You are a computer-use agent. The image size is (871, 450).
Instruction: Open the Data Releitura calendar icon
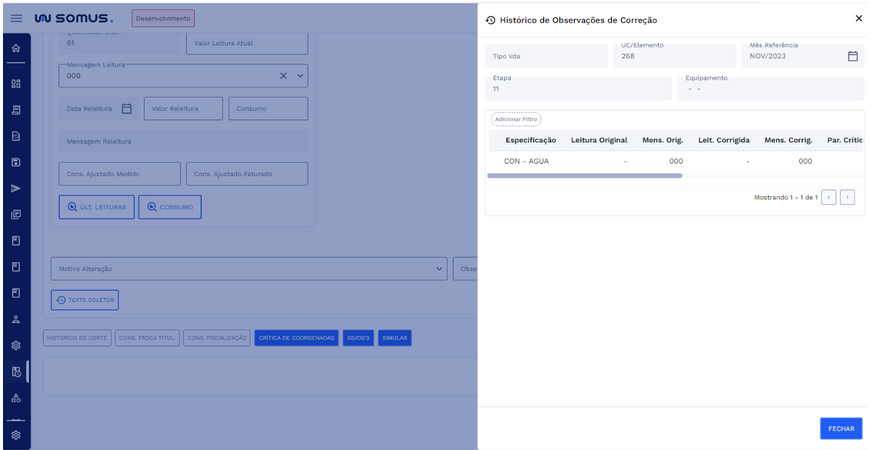tap(127, 108)
